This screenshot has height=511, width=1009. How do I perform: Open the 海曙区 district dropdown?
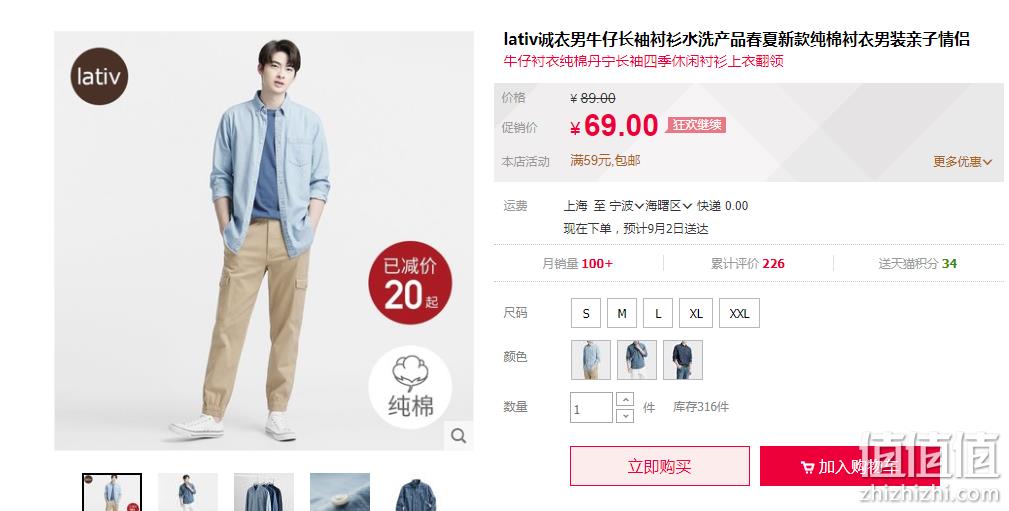(x=669, y=206)
